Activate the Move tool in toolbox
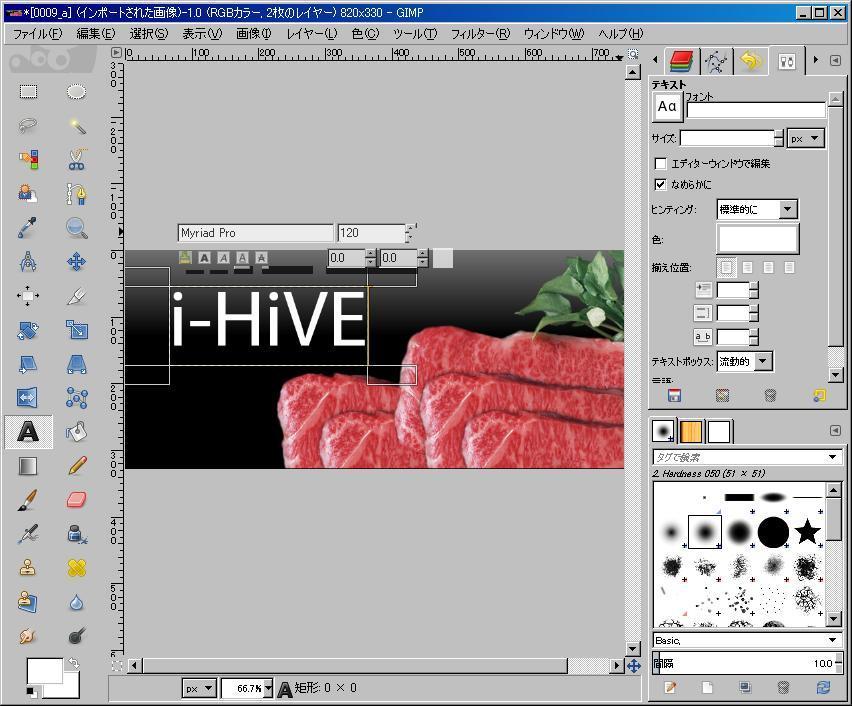 click(77, 262)
